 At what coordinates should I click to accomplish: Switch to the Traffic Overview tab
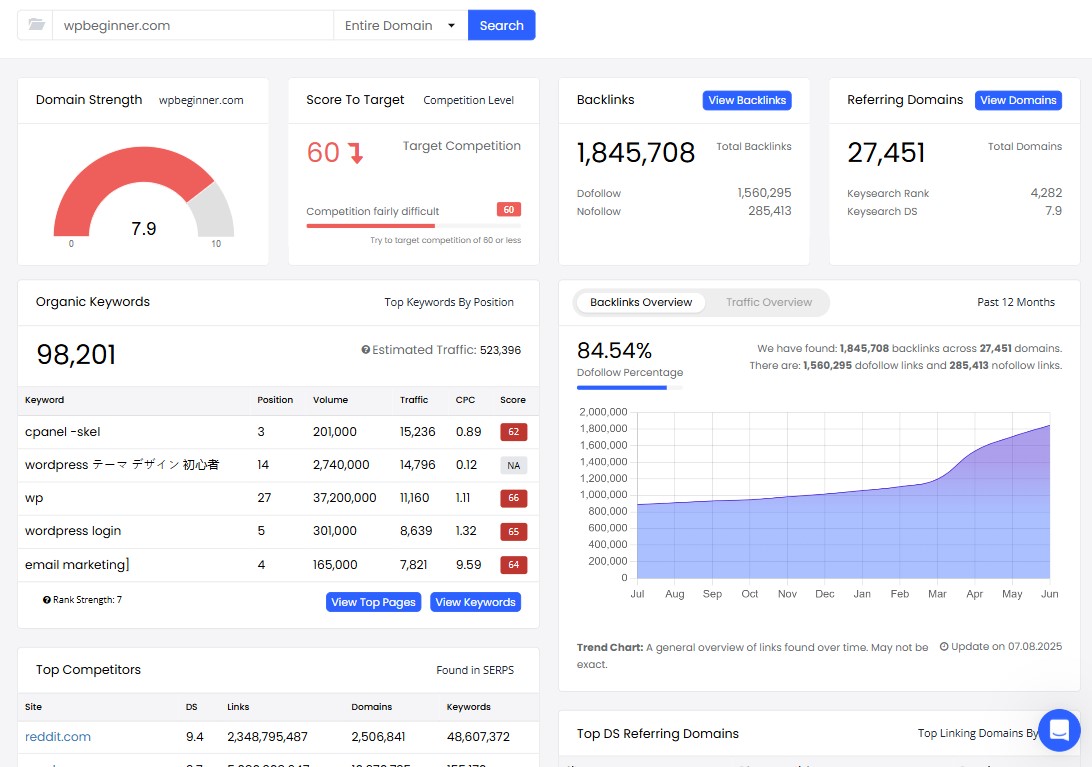pyautogui.click(x=769, y=302)
